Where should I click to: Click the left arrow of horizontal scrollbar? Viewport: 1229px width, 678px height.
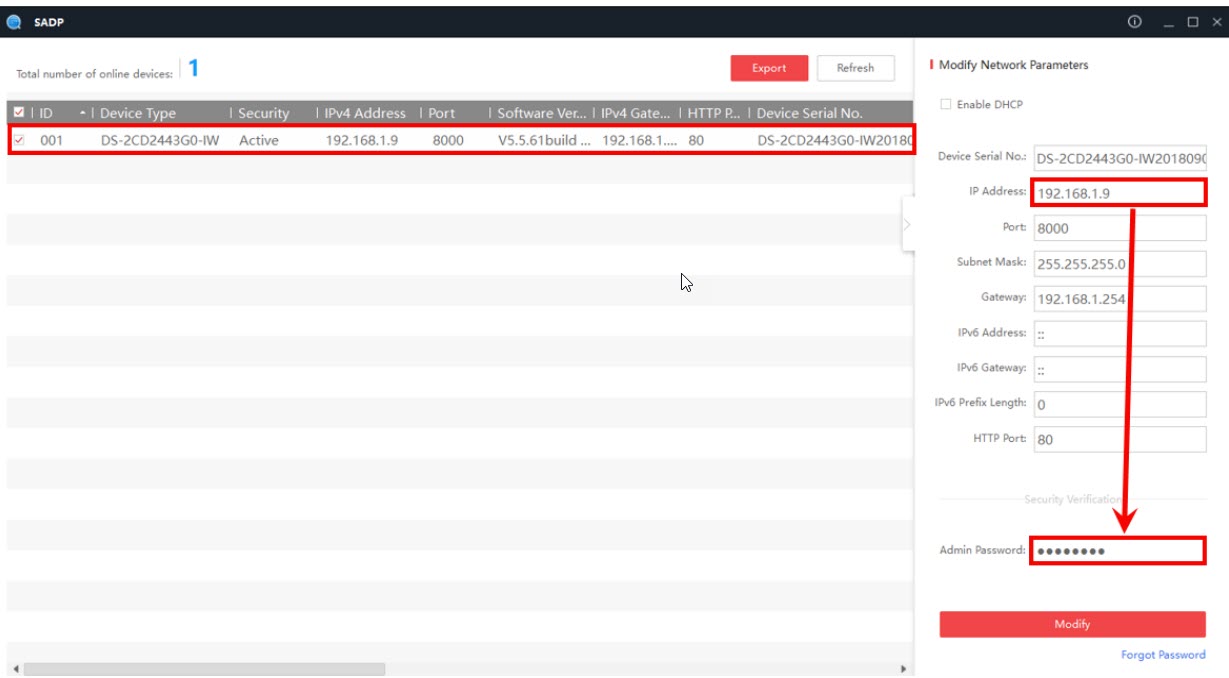15,669
